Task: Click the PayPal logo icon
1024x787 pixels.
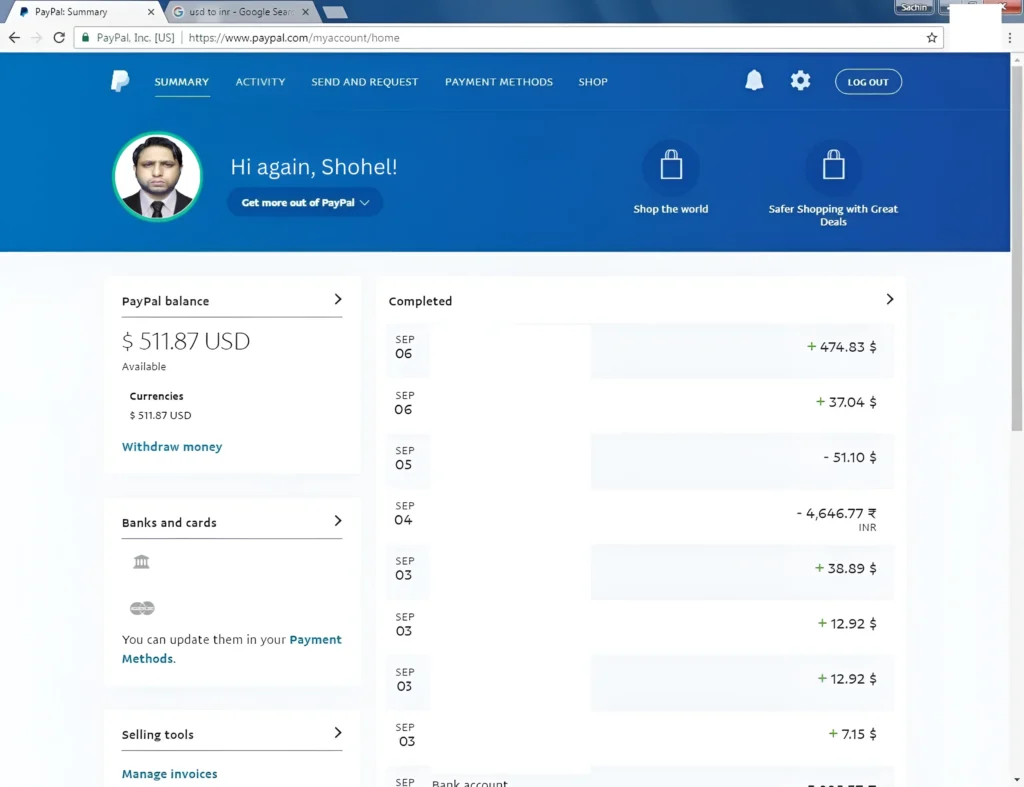Action: pyautogui.click(x=120, y=82)
